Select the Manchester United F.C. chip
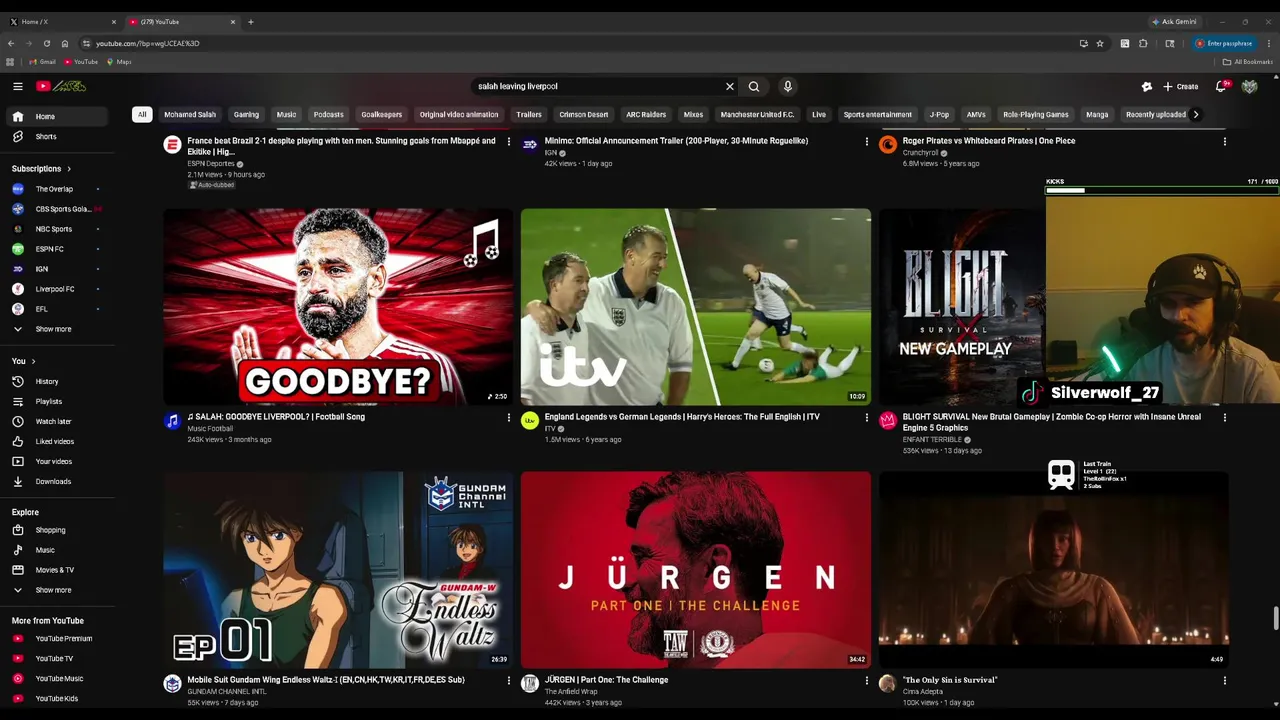 (x=757, y=114)
